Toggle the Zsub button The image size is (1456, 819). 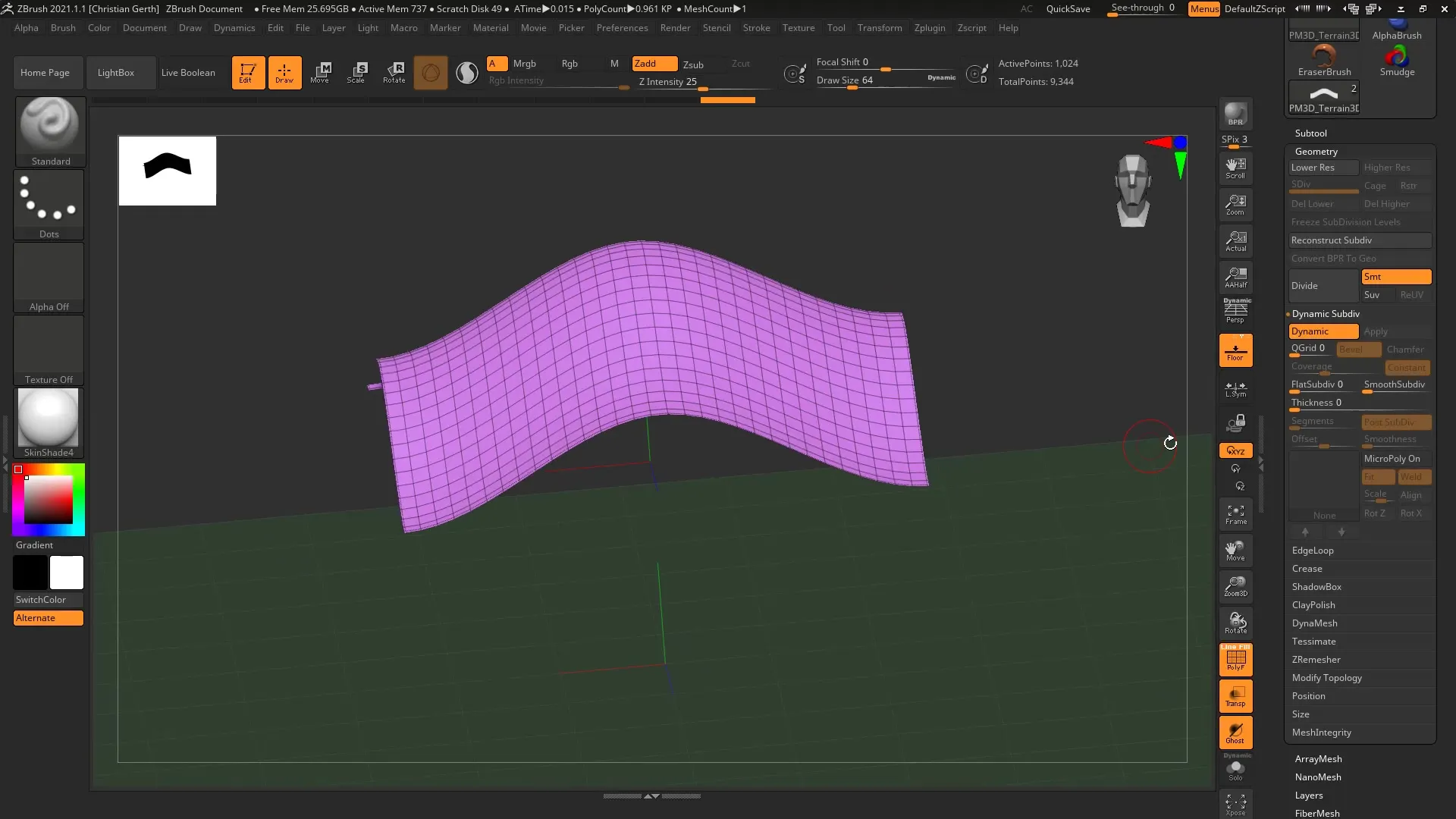coord(693,64)
